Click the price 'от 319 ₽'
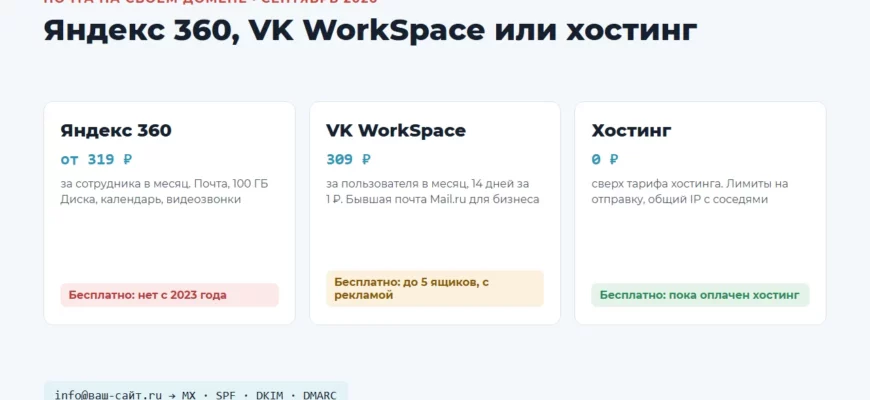 [97, 160]
